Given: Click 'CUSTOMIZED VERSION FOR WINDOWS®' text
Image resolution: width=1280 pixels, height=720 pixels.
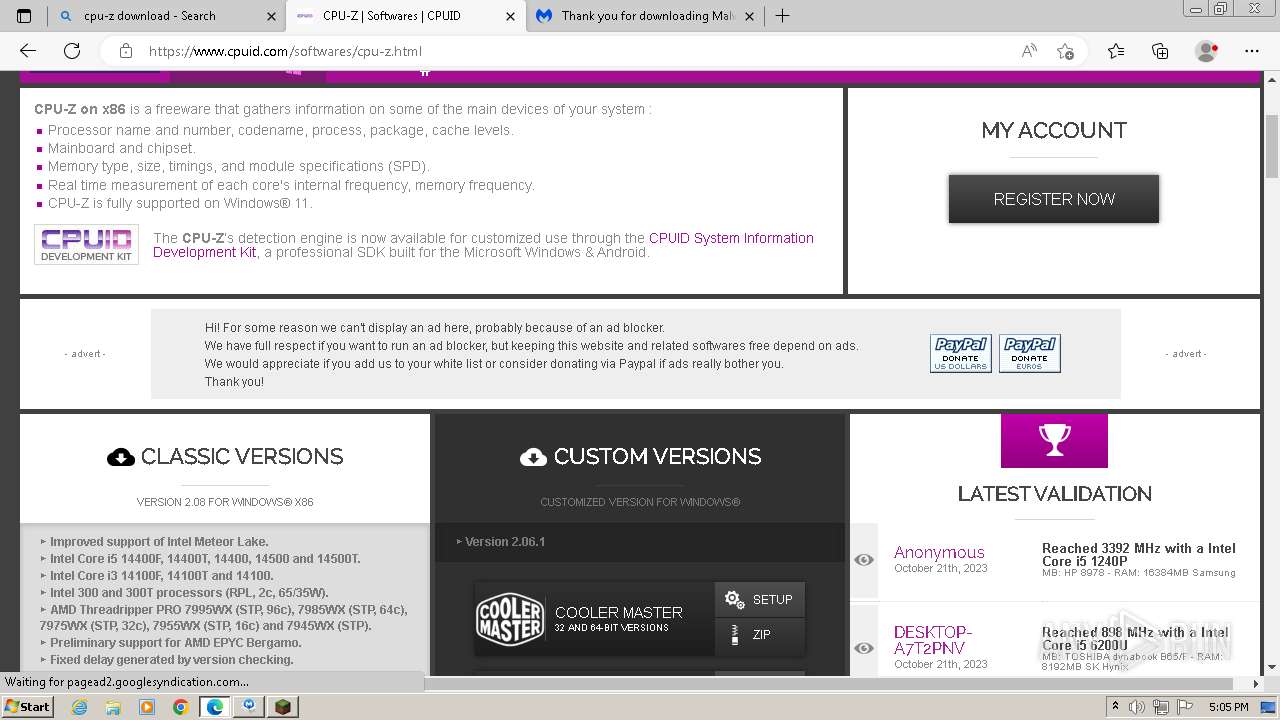Looking at the screenshot, I should pyautogui.click(x=640, y=502).
